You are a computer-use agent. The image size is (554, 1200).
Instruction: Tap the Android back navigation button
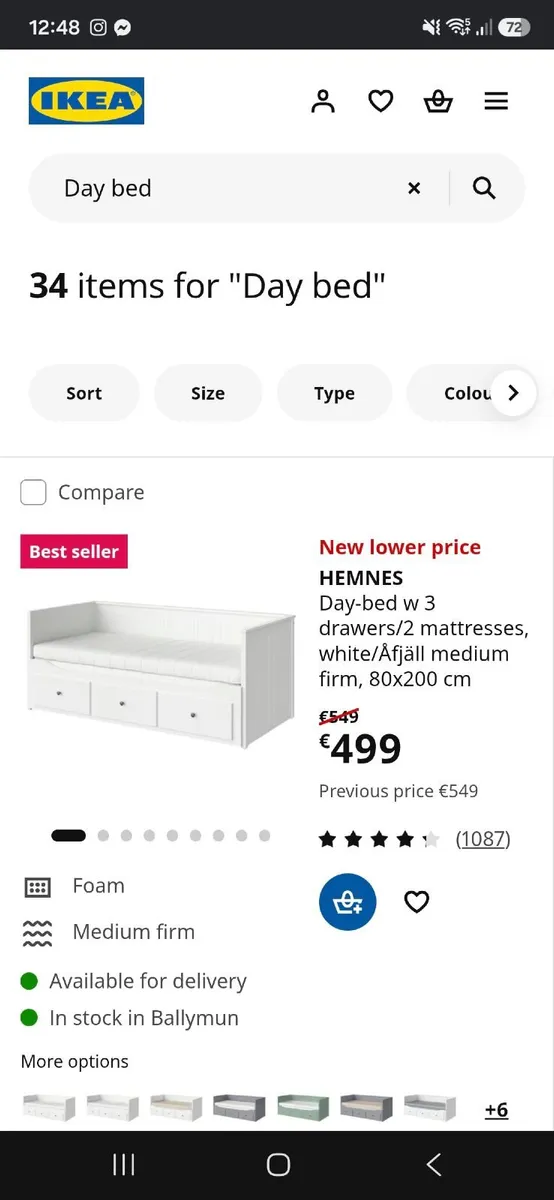(433, 1164)
